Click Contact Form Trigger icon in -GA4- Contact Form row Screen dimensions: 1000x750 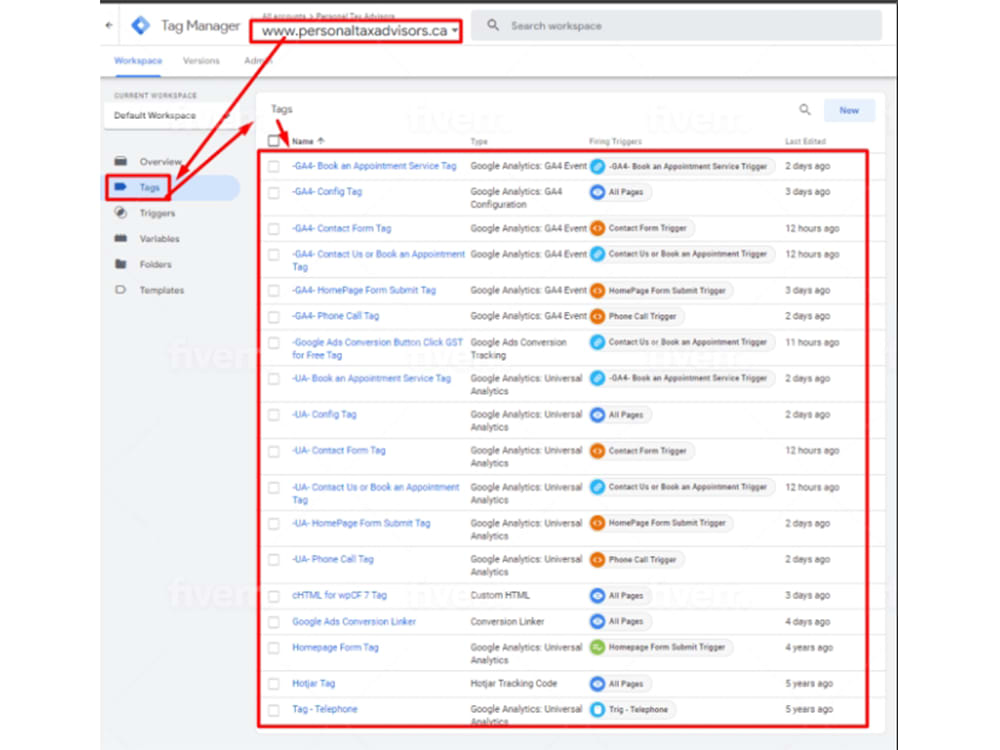click(597, 228)
